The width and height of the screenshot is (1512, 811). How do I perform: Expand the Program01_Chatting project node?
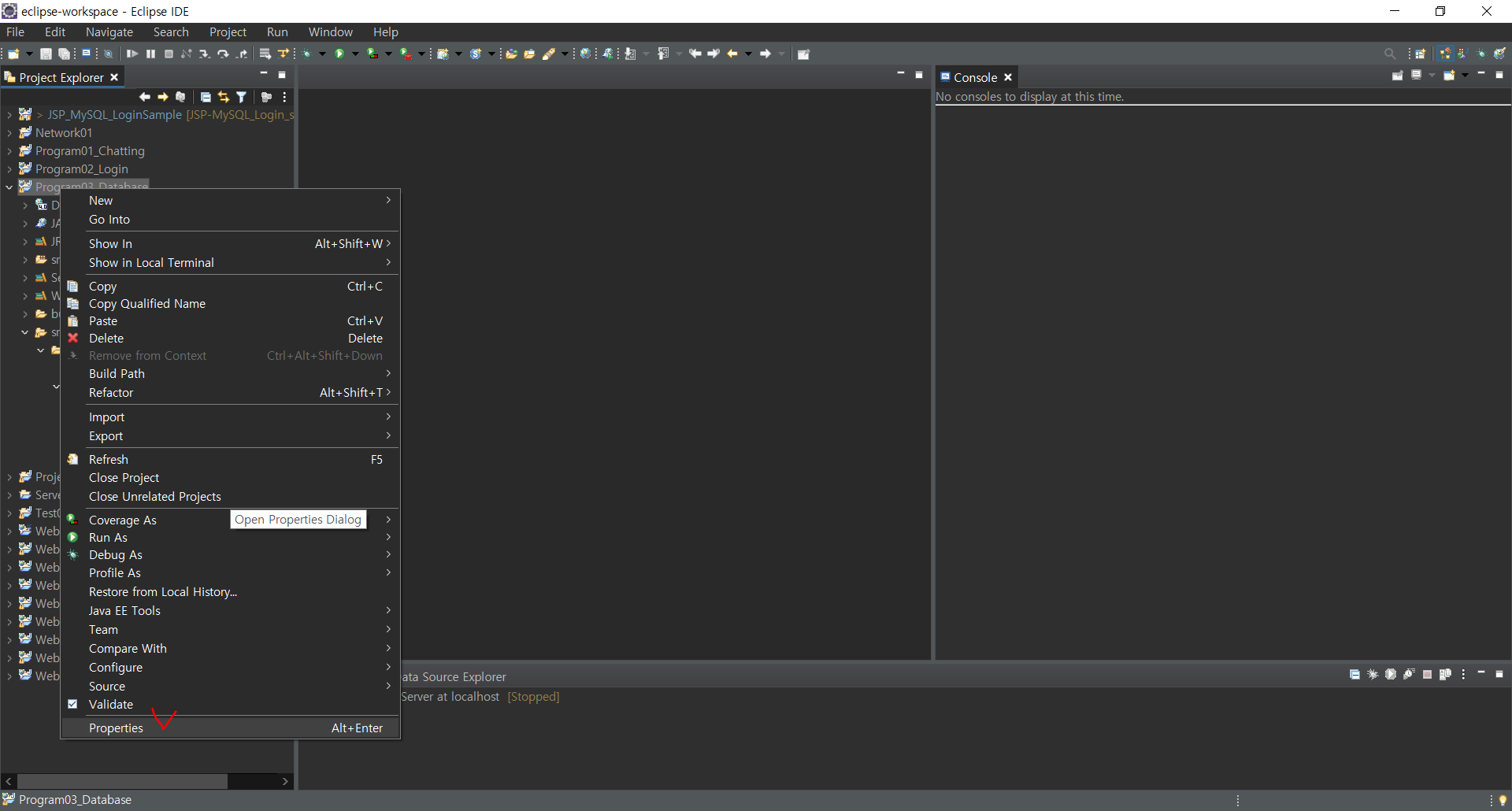pos(9,151)
